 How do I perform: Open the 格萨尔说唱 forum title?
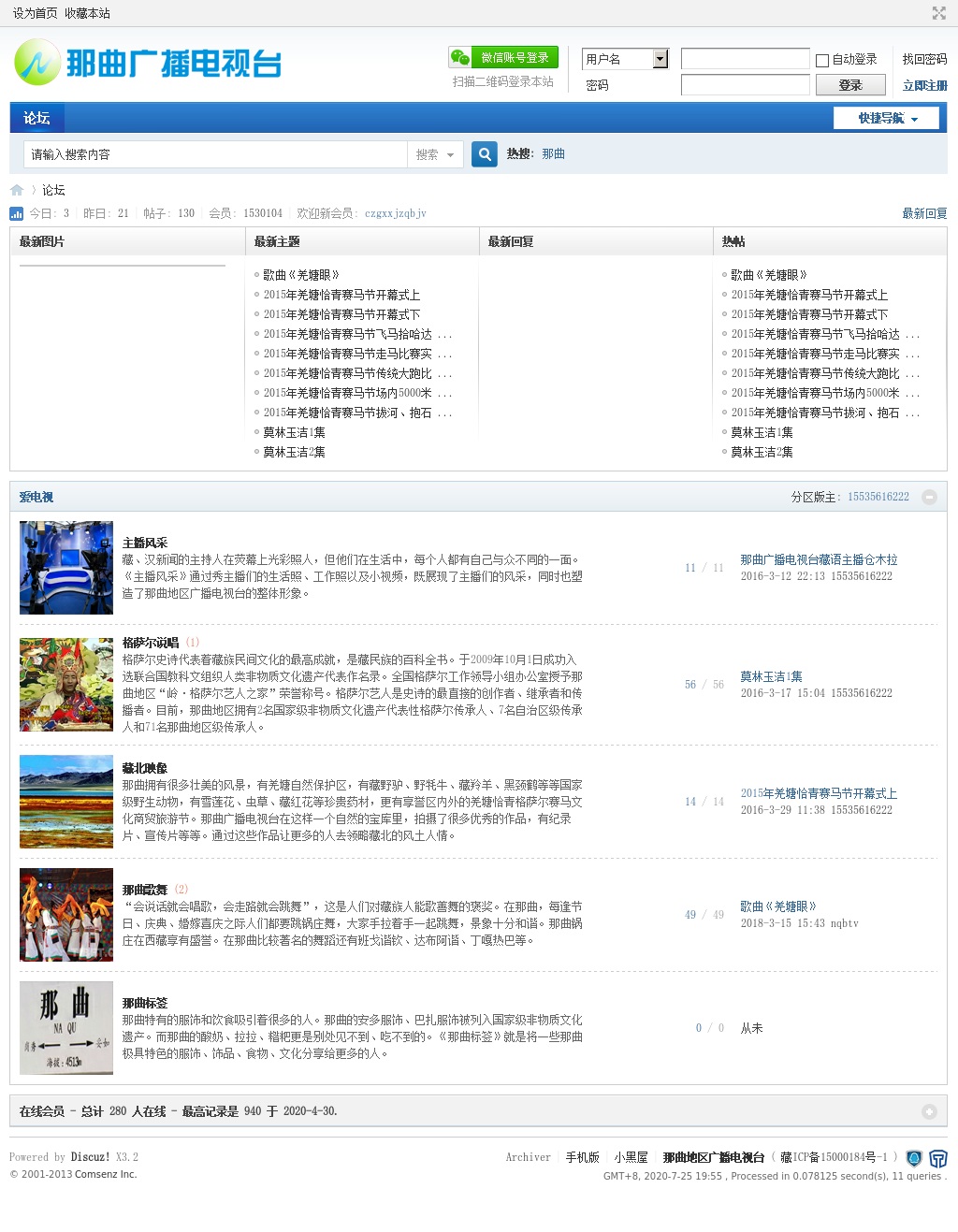[151, 643]
